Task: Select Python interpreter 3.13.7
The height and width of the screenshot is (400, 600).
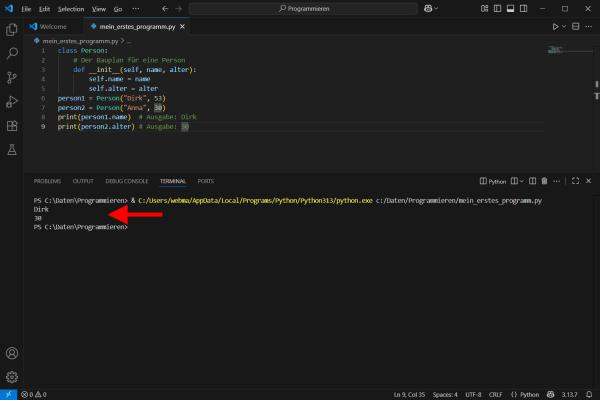Action: [x=569, y=395]
